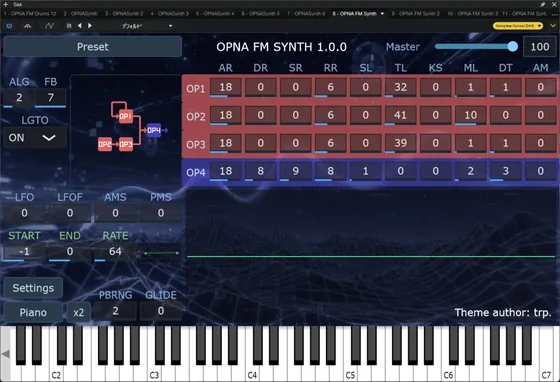Viewport: 560px width, 382px height.
Task: Click OP3 DT value 1
Action: pos(506,143)
